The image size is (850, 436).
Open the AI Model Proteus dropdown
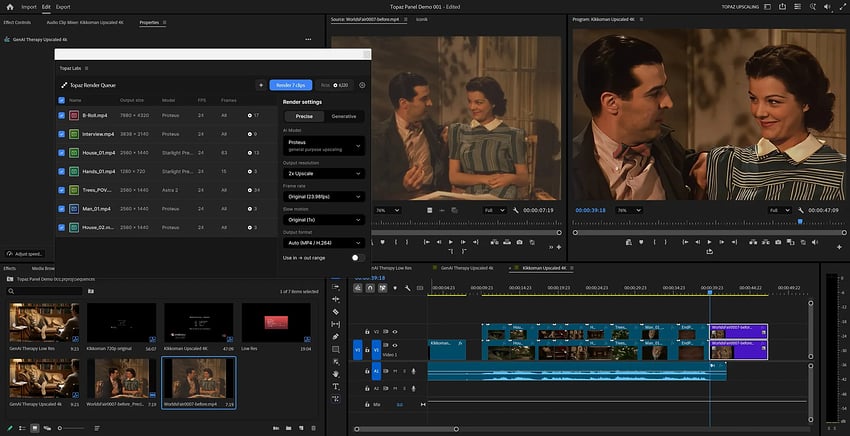[324, 146]
